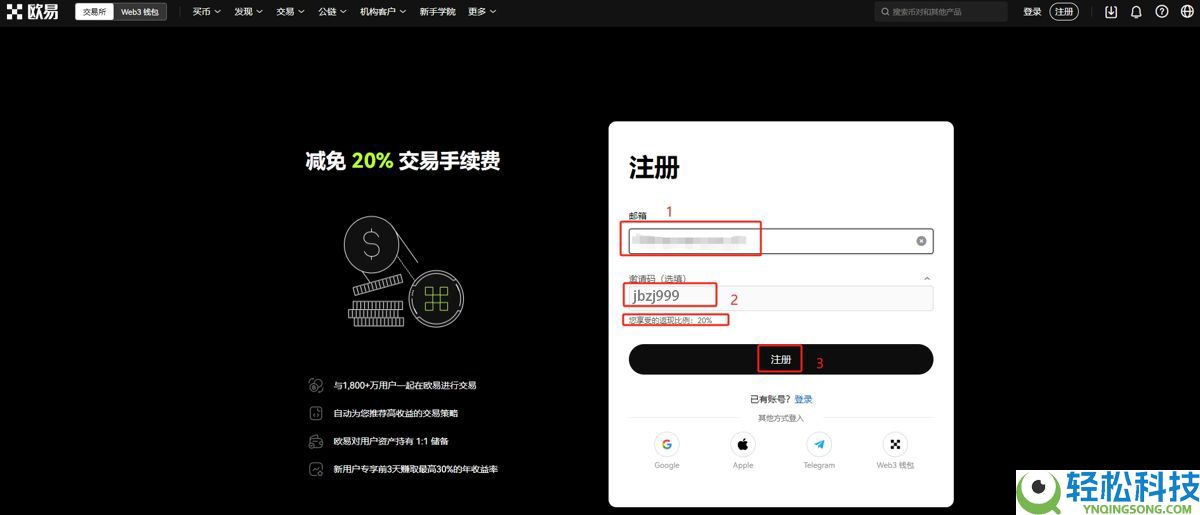Click the text 与1,800+万用户一起在欧易进行交易

point(404,385)
